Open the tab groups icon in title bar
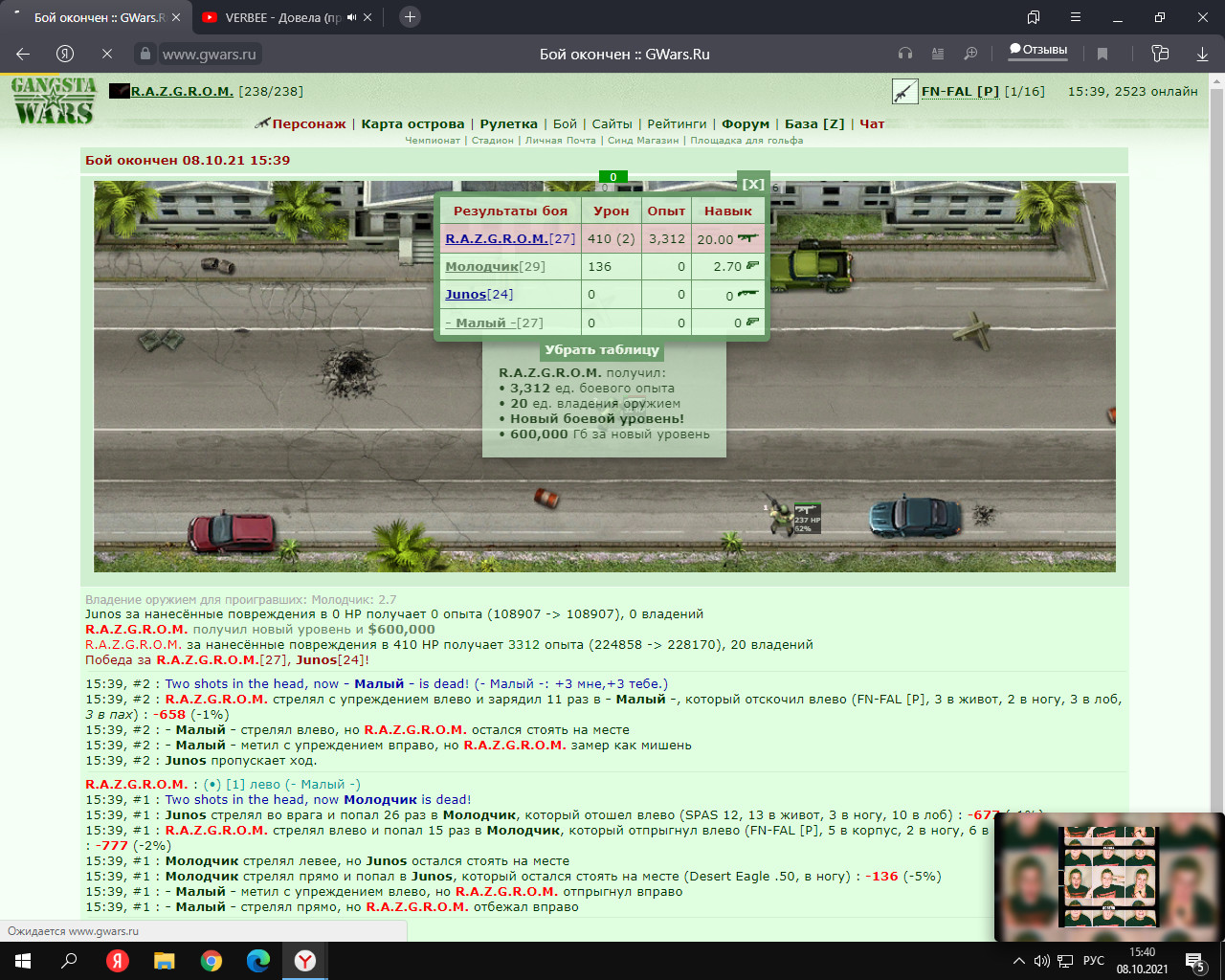Screen dimensions: 1225x980 [1034, 17]
